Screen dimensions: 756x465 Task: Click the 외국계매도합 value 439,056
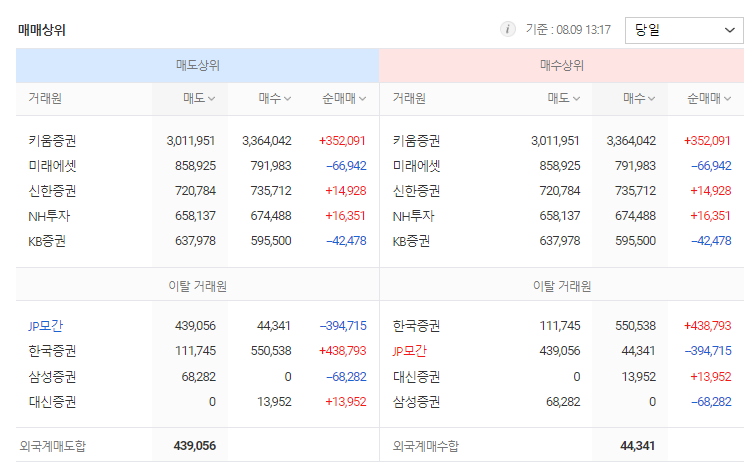coord(195,446)
